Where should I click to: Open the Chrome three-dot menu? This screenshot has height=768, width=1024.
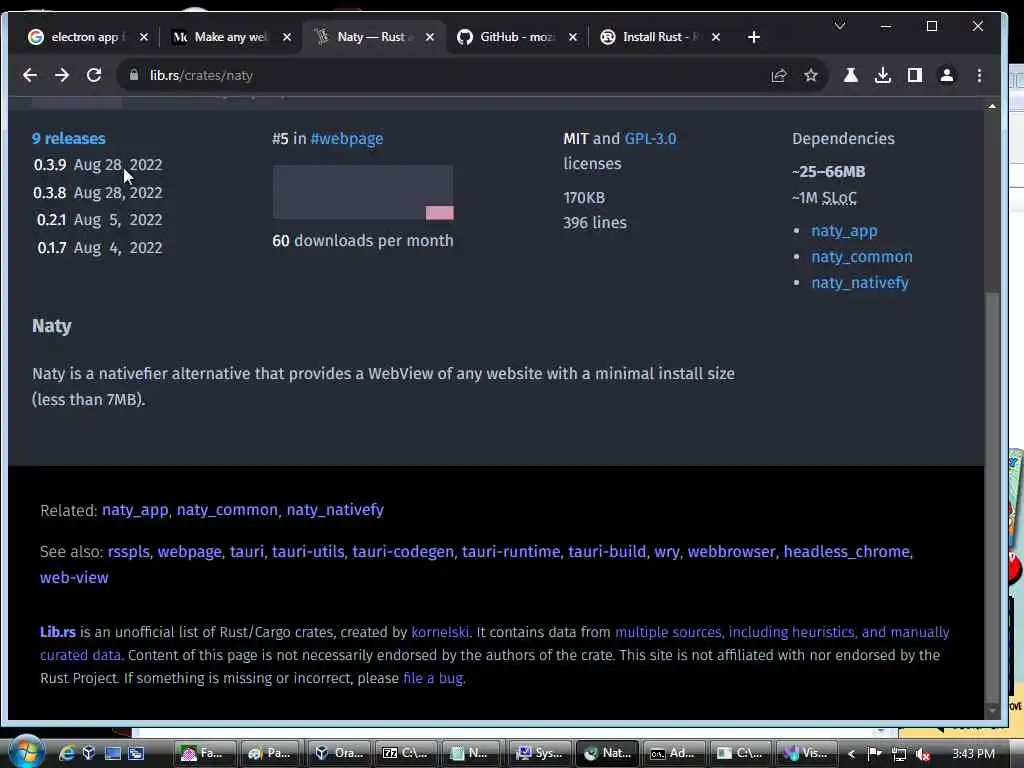click(x=979, y=76)
